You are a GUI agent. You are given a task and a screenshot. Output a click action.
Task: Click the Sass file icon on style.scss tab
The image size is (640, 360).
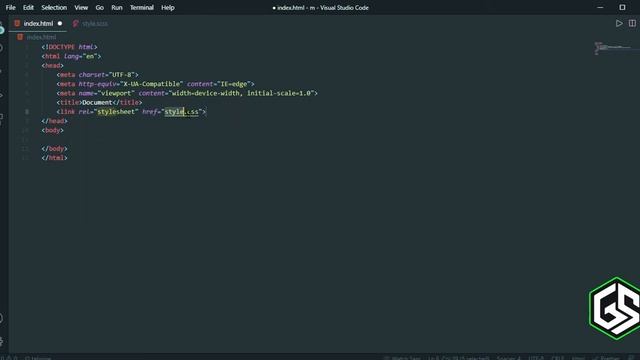[75, 24]
